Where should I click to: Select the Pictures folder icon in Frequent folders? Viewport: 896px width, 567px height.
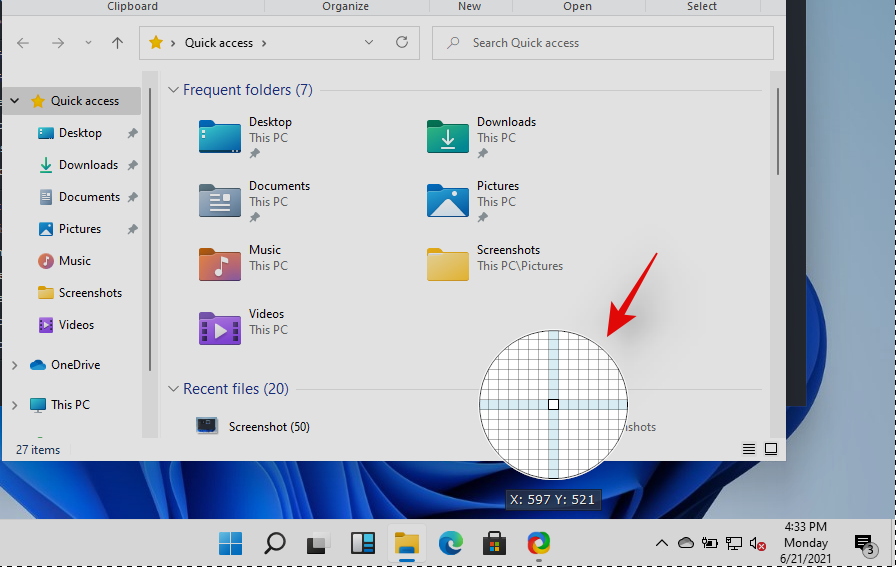pyautogui.click(x=447, y=201)
